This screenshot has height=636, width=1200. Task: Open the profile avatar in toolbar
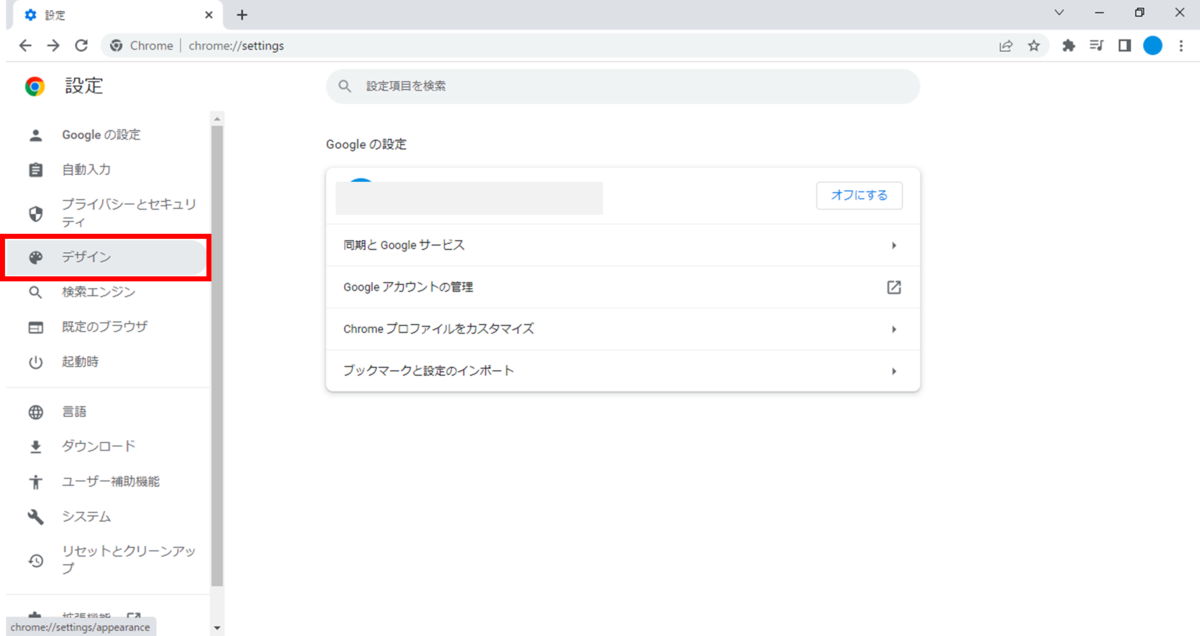pos(1153,46)
